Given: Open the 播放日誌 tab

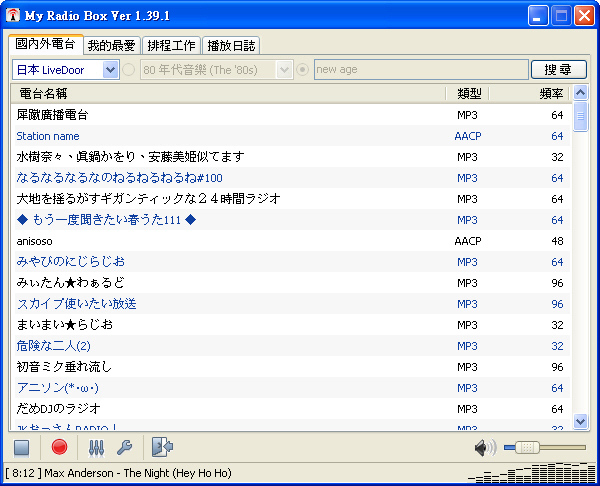Looking at the screenshot, I should coord(231,46).
